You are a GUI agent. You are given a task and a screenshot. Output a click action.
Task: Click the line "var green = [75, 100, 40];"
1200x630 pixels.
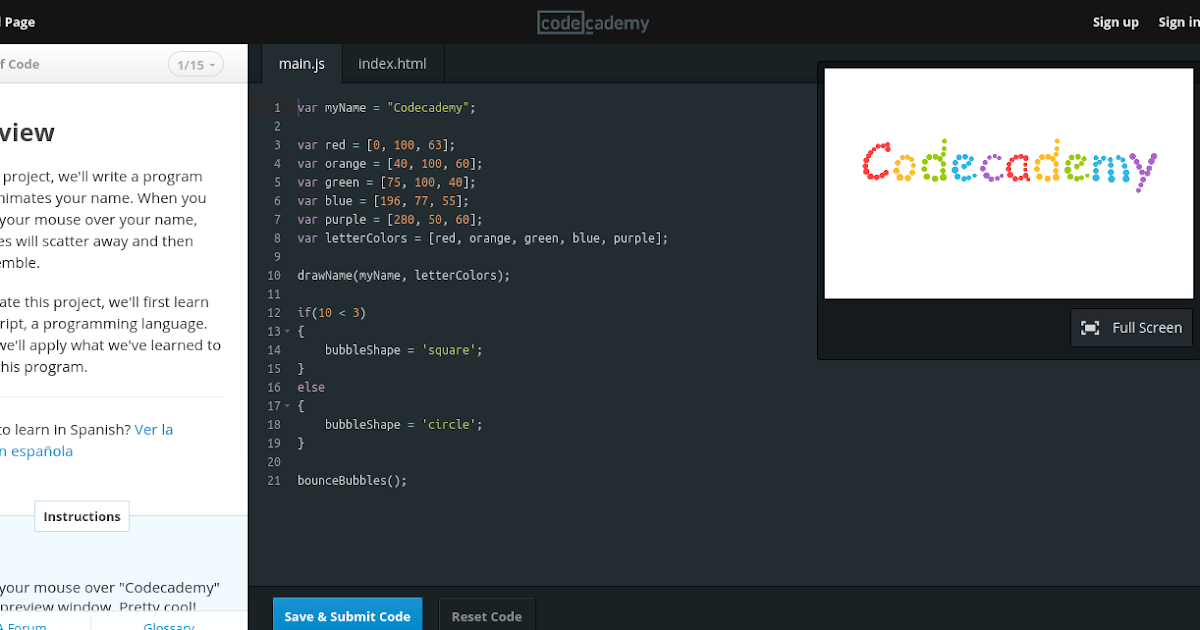(386, 182)
